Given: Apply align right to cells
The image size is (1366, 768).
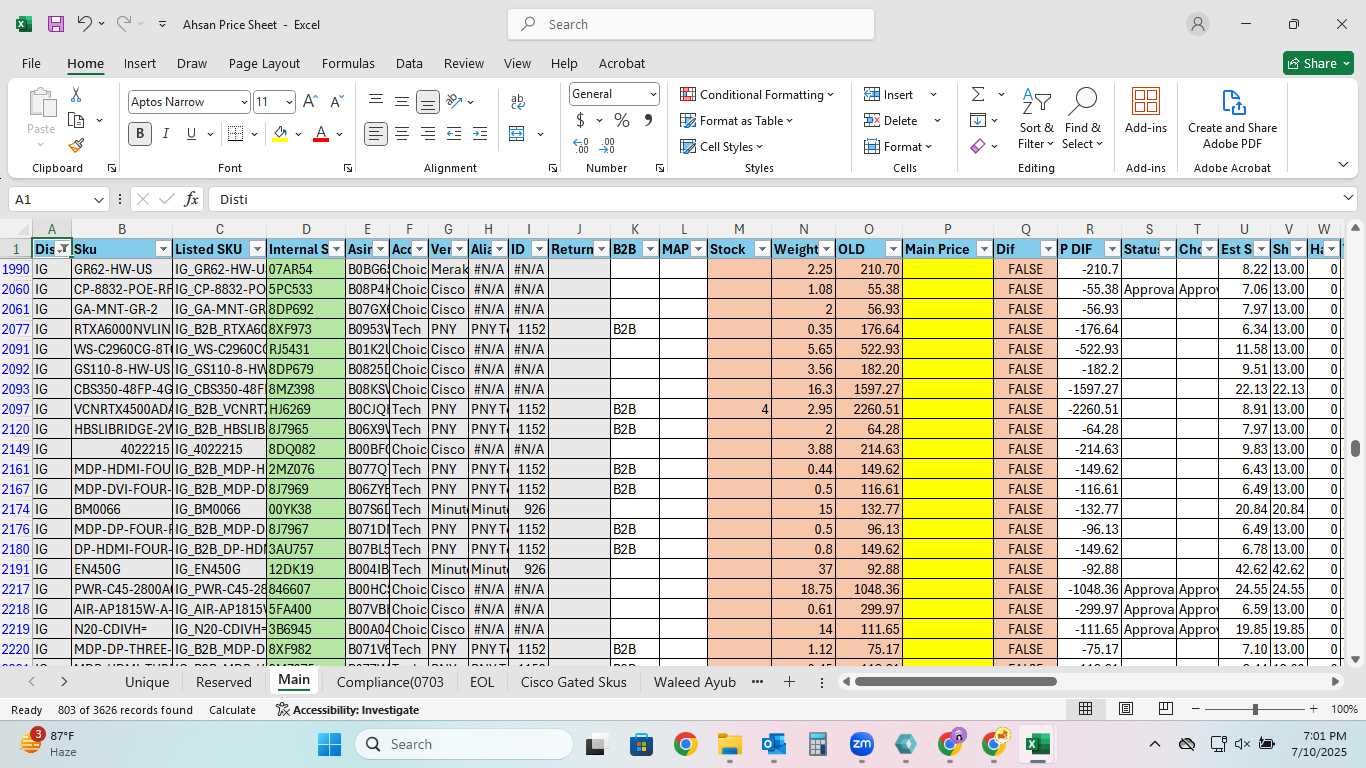Looking at the screenshot, I should coord(428,134).
